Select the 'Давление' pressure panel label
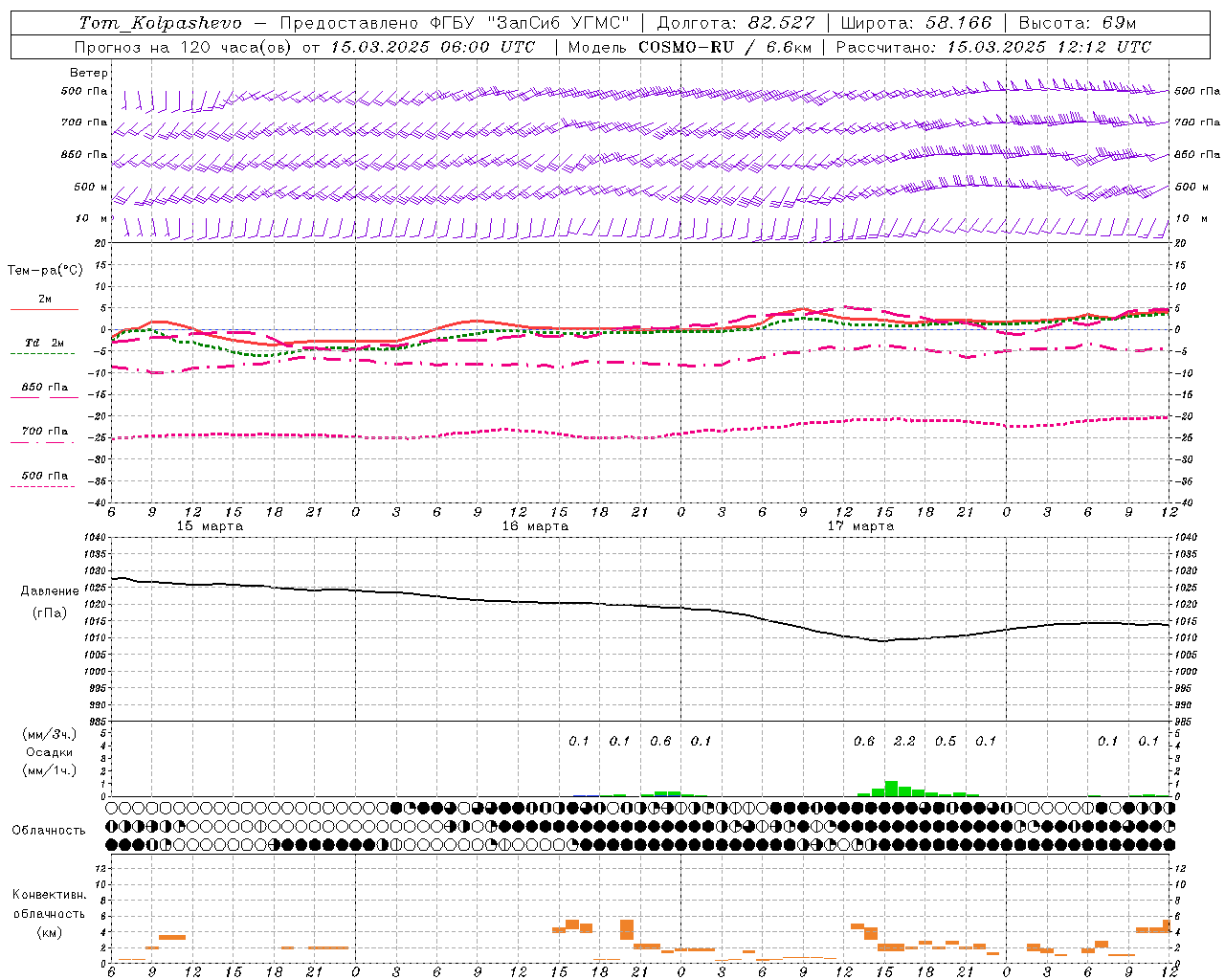Image resolution: width=1225 pixels, height=980 pixels. point(50,590)
